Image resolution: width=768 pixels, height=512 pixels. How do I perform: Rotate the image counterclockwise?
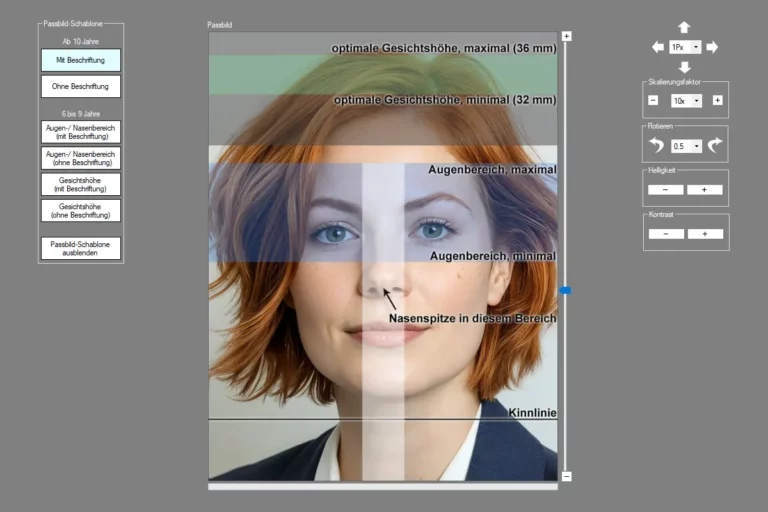pos(656,146)
